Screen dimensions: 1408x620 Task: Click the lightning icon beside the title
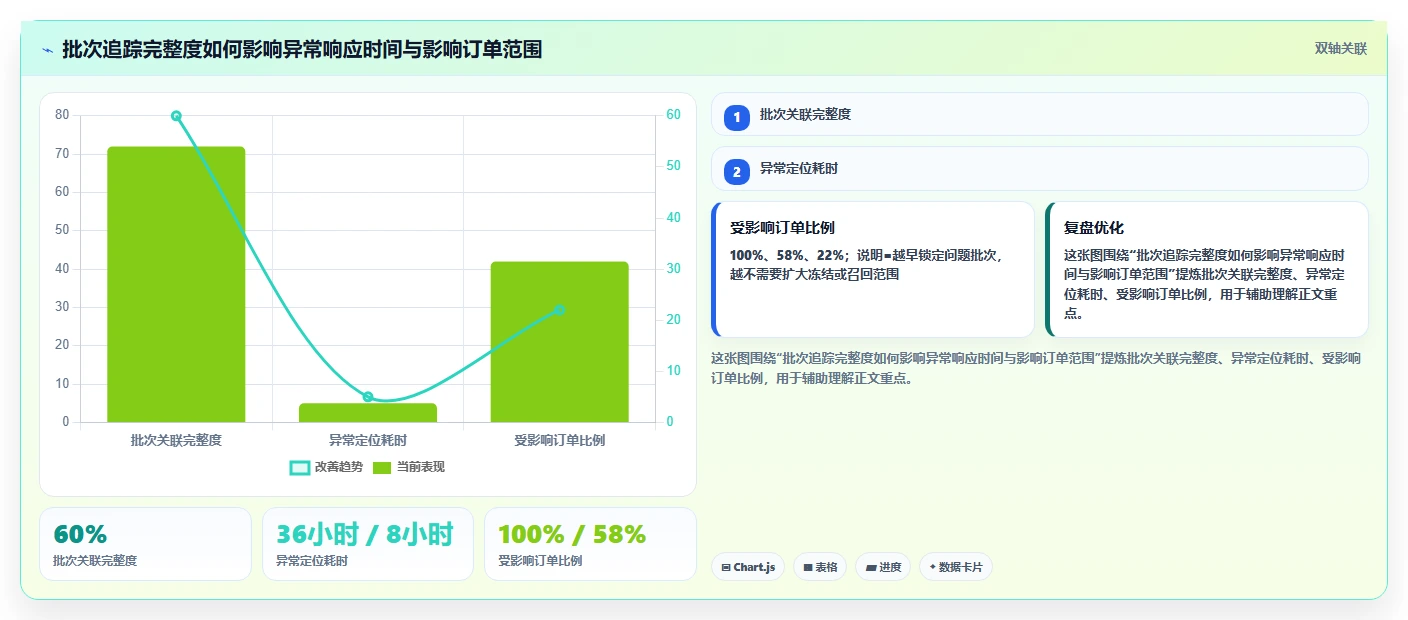pyautogui.click(x=47, y=49)
